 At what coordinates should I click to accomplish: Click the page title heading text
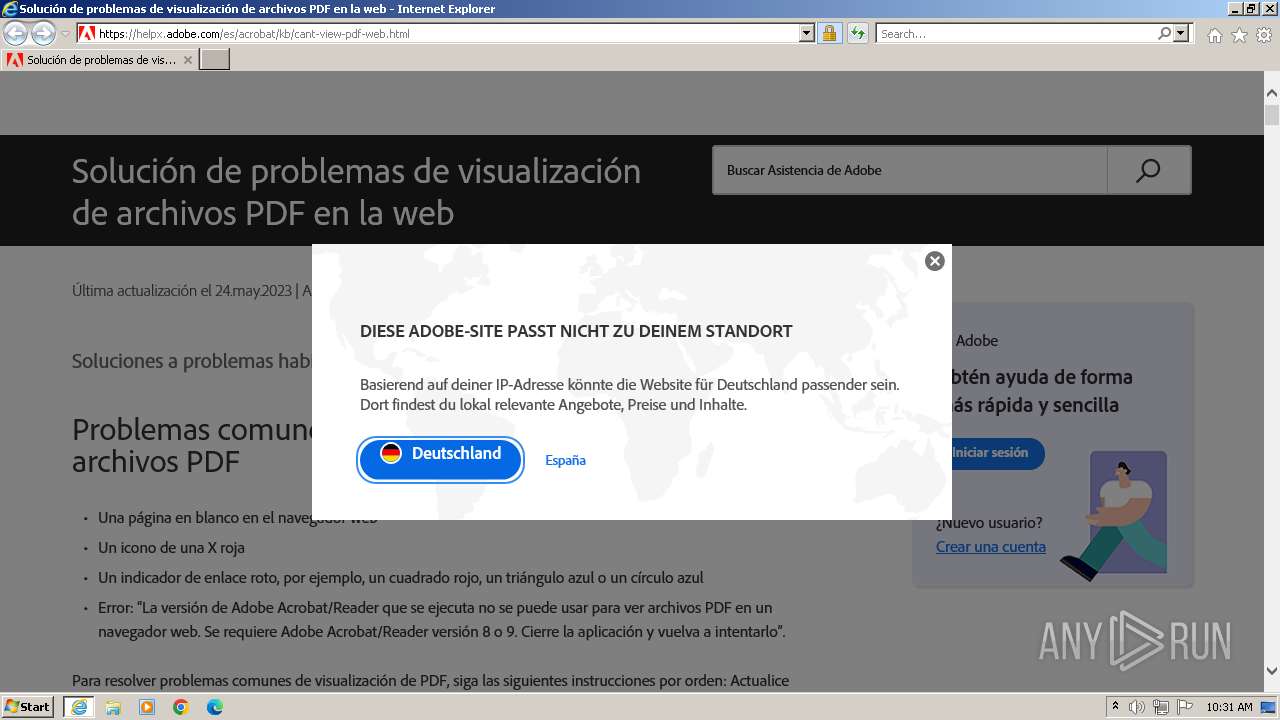pos(357,191)
